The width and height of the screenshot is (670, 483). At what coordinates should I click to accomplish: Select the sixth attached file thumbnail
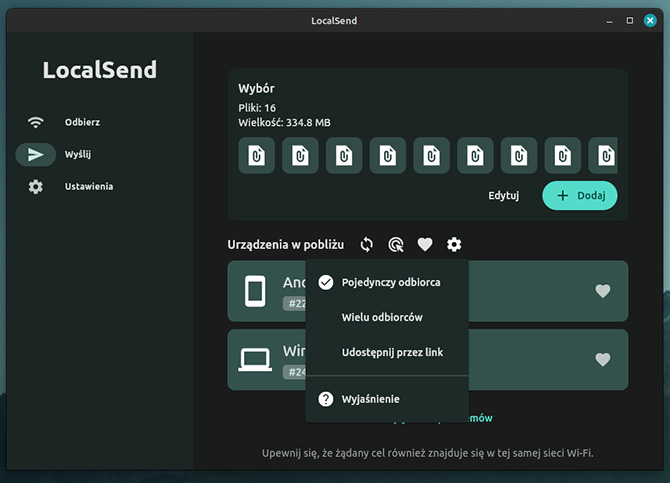click(x=475, y=155)
